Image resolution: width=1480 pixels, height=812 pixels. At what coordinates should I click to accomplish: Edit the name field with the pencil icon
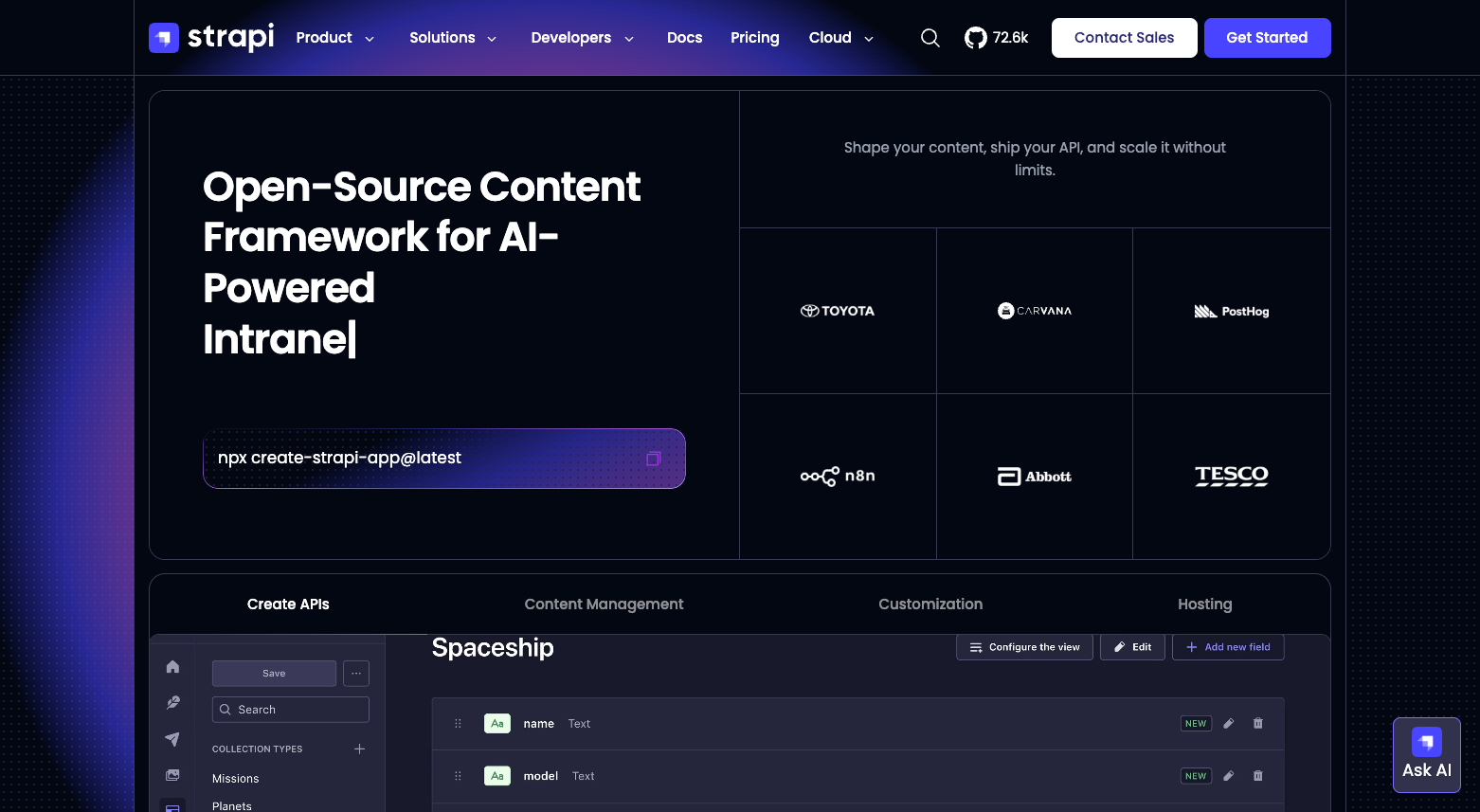1229,724
